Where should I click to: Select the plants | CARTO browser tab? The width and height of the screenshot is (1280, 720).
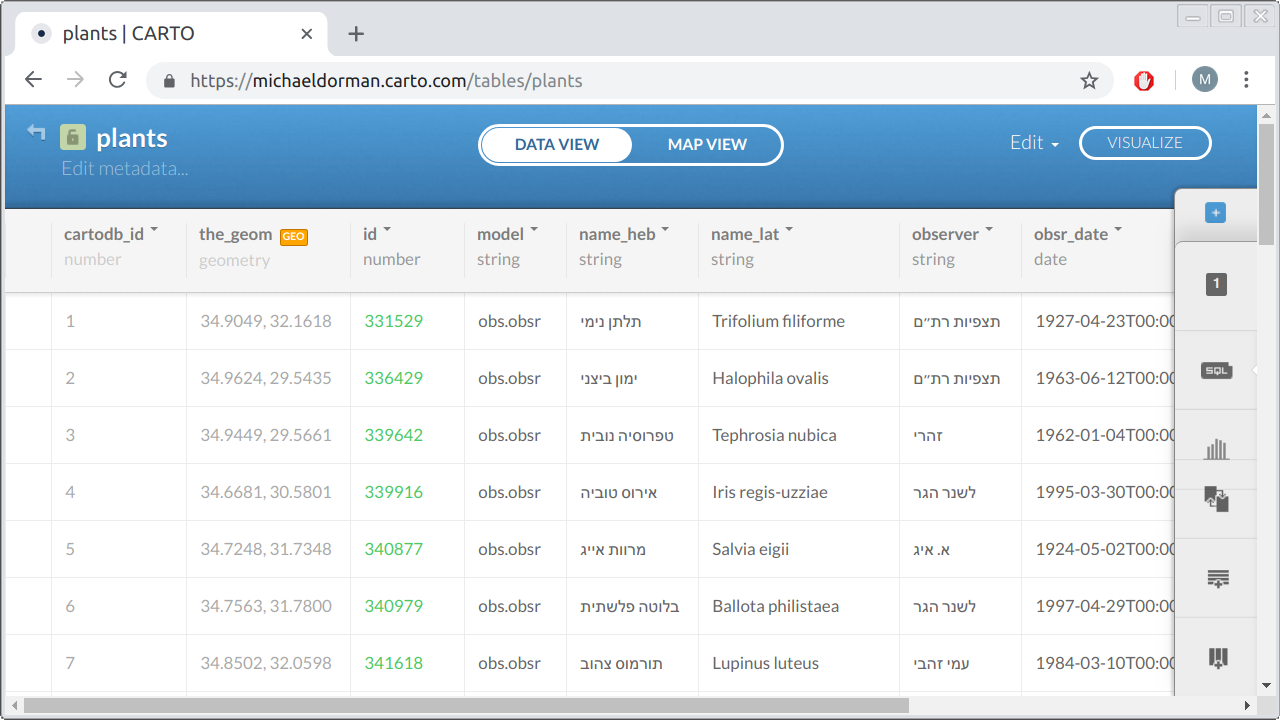click(x=172, y=34)
